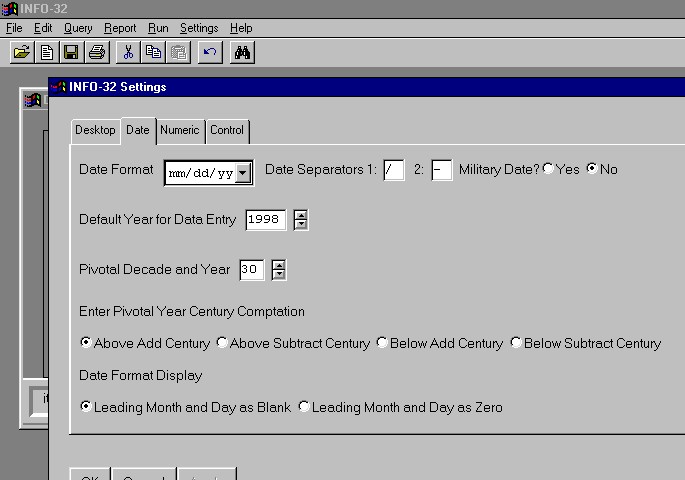This screenshot has width=685, height=480.
Task: Click the INFO-32 main window title icon
Action: pyautogui.click(x=9, y=8)
